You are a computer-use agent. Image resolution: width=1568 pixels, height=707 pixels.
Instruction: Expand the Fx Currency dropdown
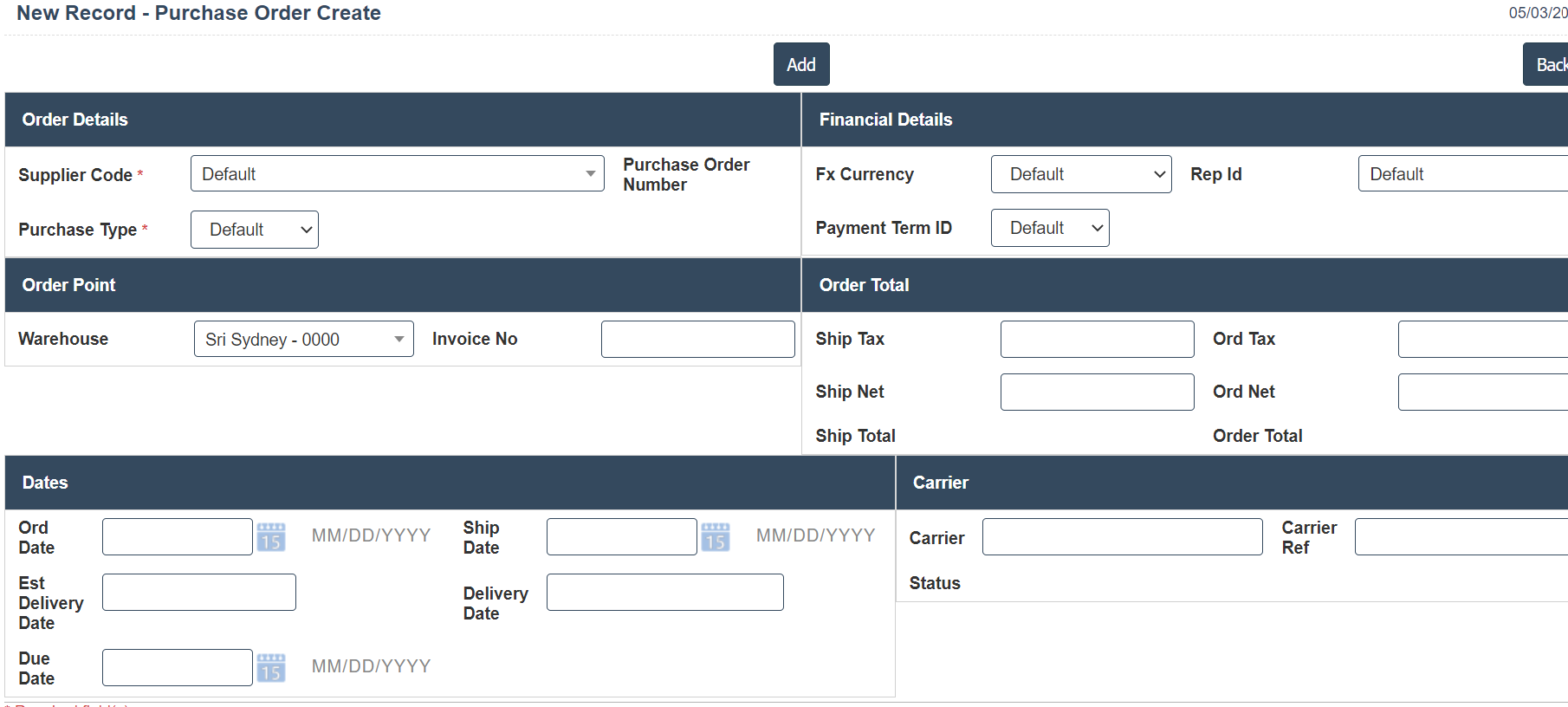click(x=1080, y=174)
